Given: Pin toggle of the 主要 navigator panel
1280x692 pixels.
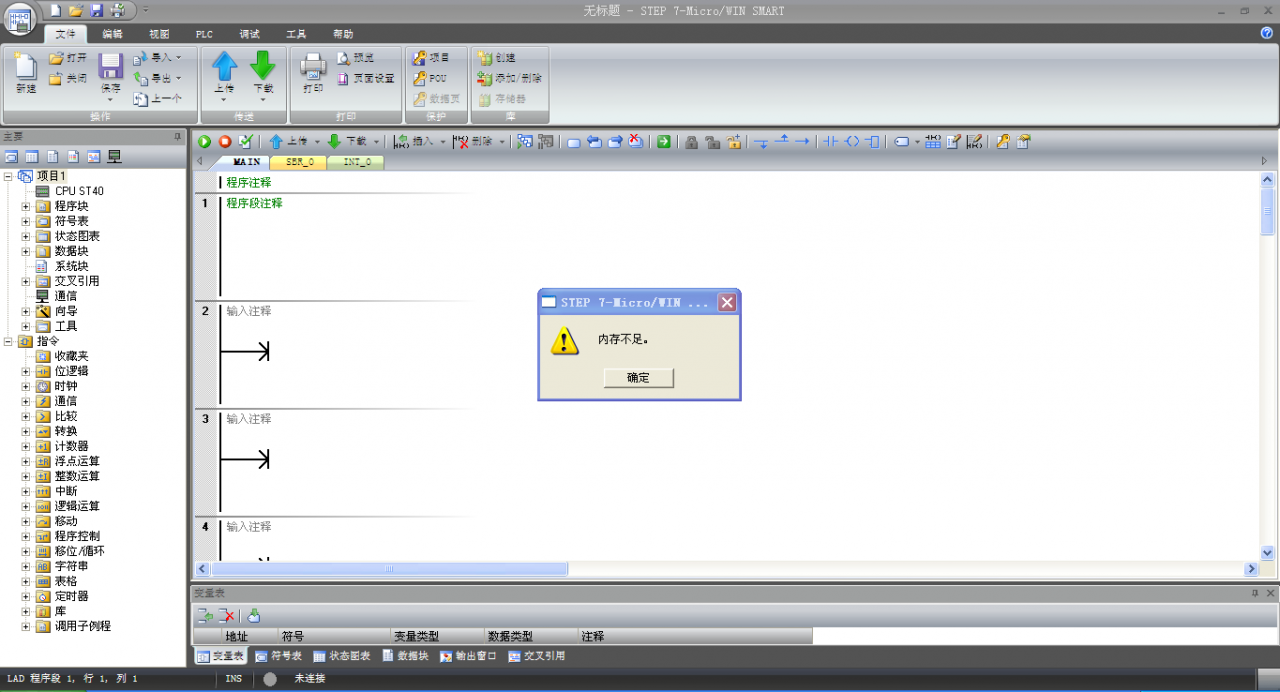Looking at the screenshot, I should (x=177, y=136).
